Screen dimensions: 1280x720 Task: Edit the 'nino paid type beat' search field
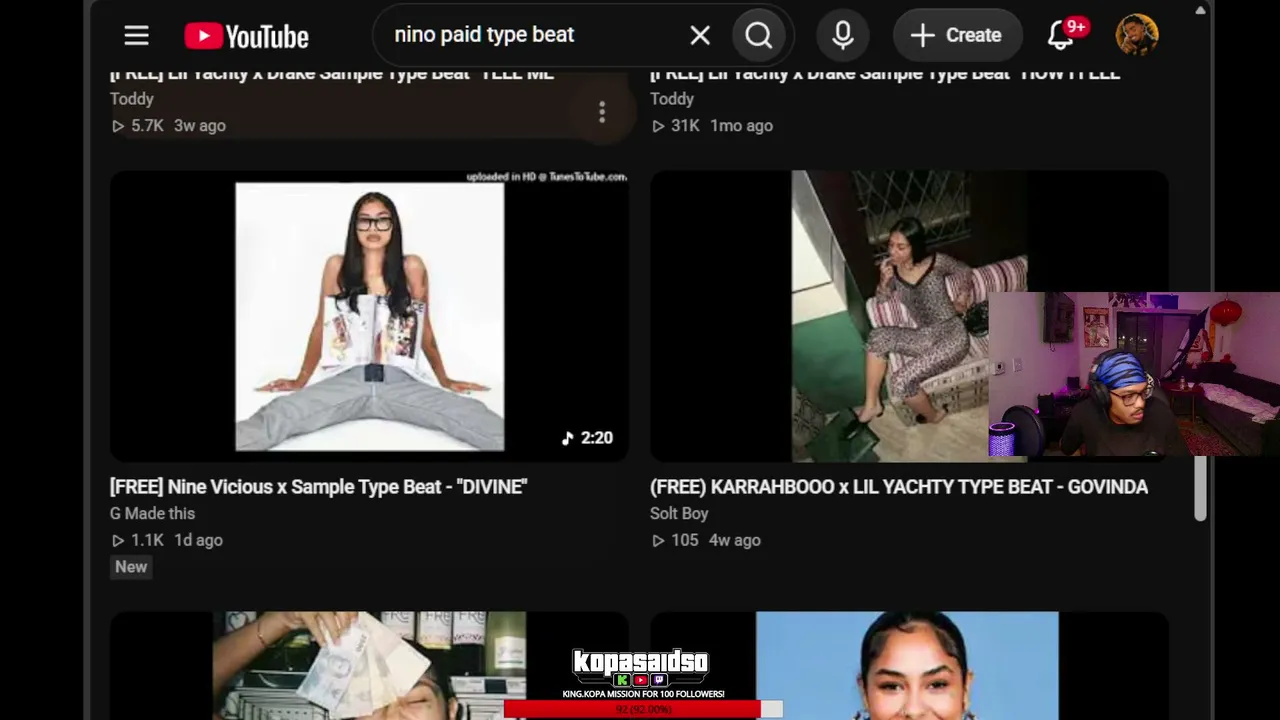[535, 36]
